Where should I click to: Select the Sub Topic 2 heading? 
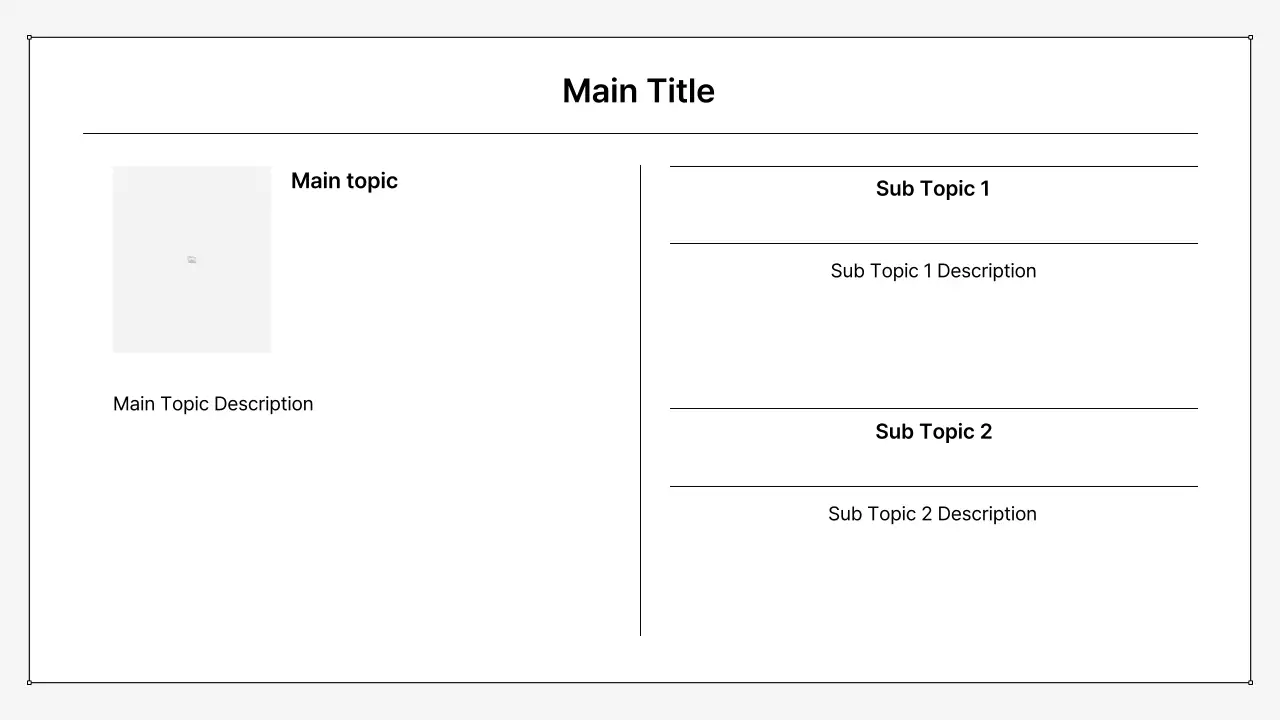point(933,432)
